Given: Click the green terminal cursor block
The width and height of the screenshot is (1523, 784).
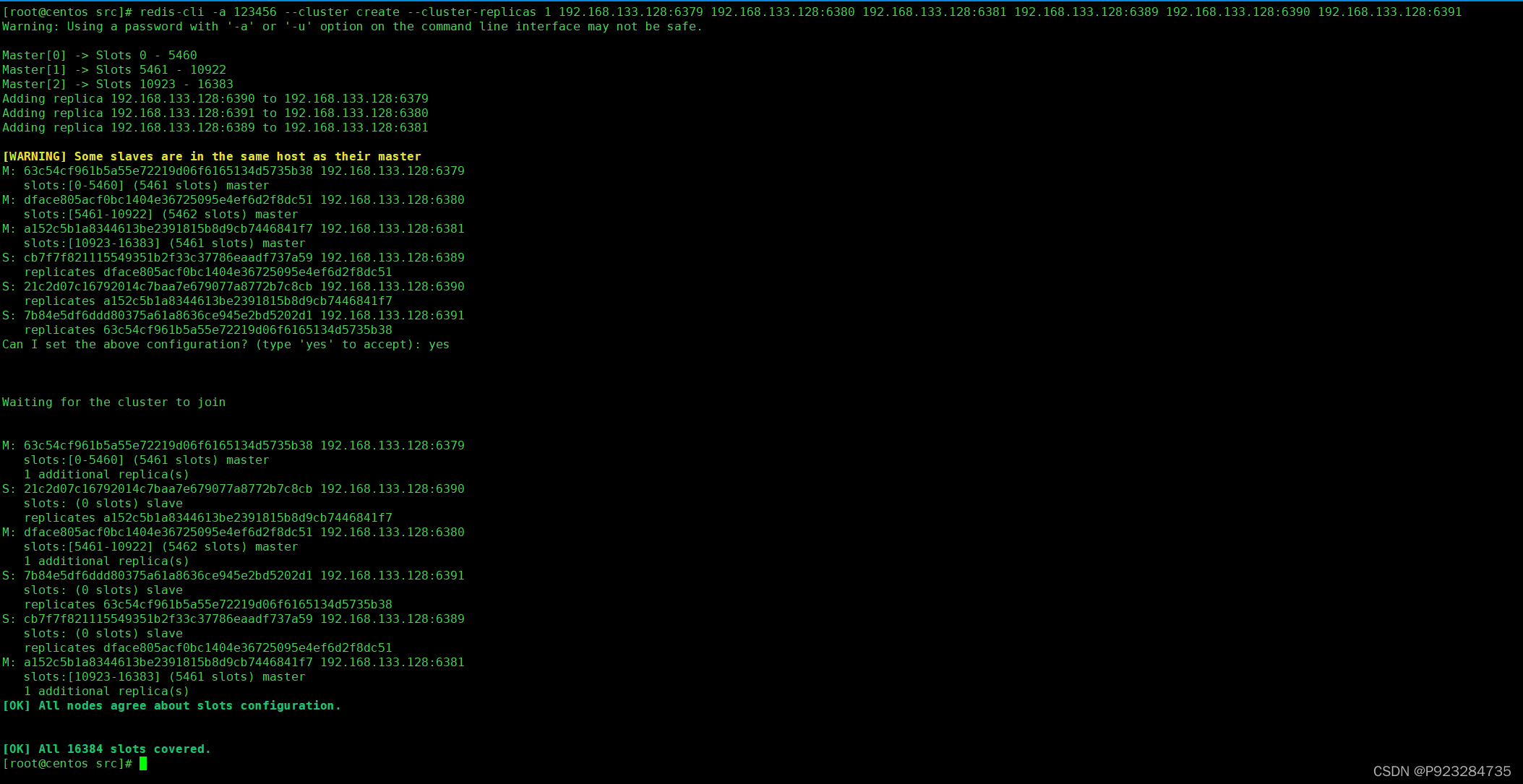Looking at the screenshot, I should [x=143, y=764].
